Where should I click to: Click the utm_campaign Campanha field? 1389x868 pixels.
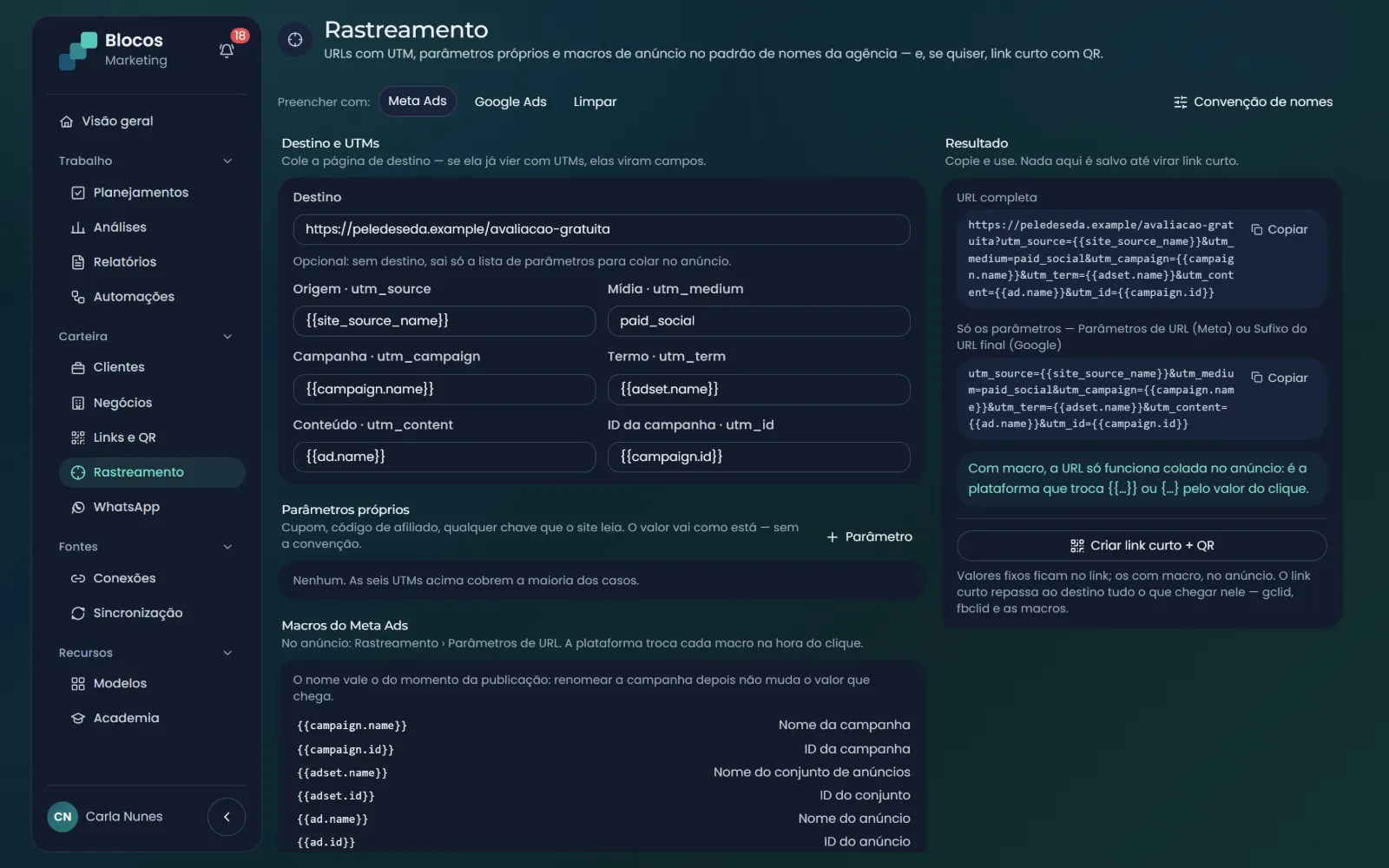tap(444, 389)
